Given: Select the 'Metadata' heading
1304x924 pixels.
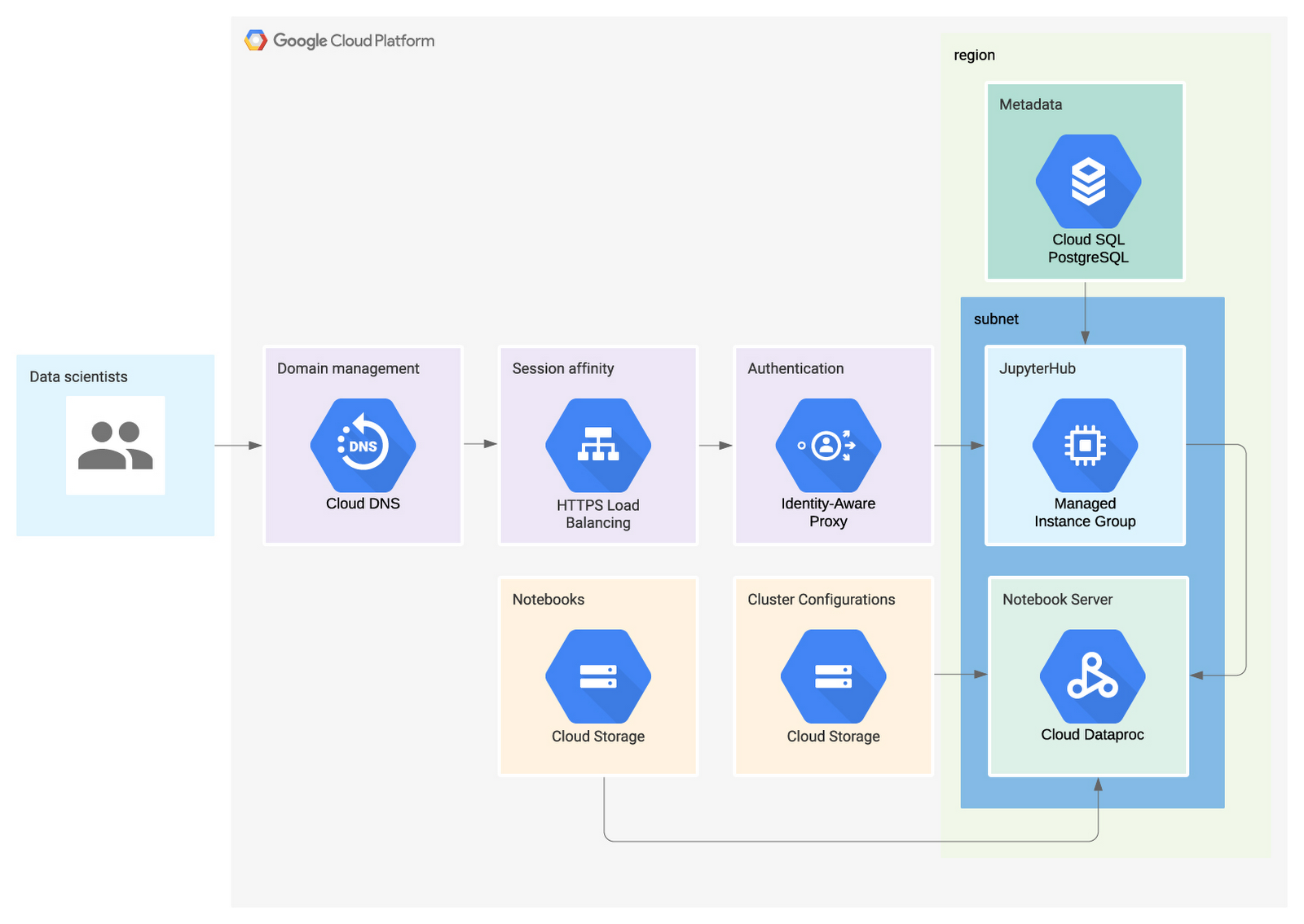Looking at the screenshot, I should [1031, 104].
